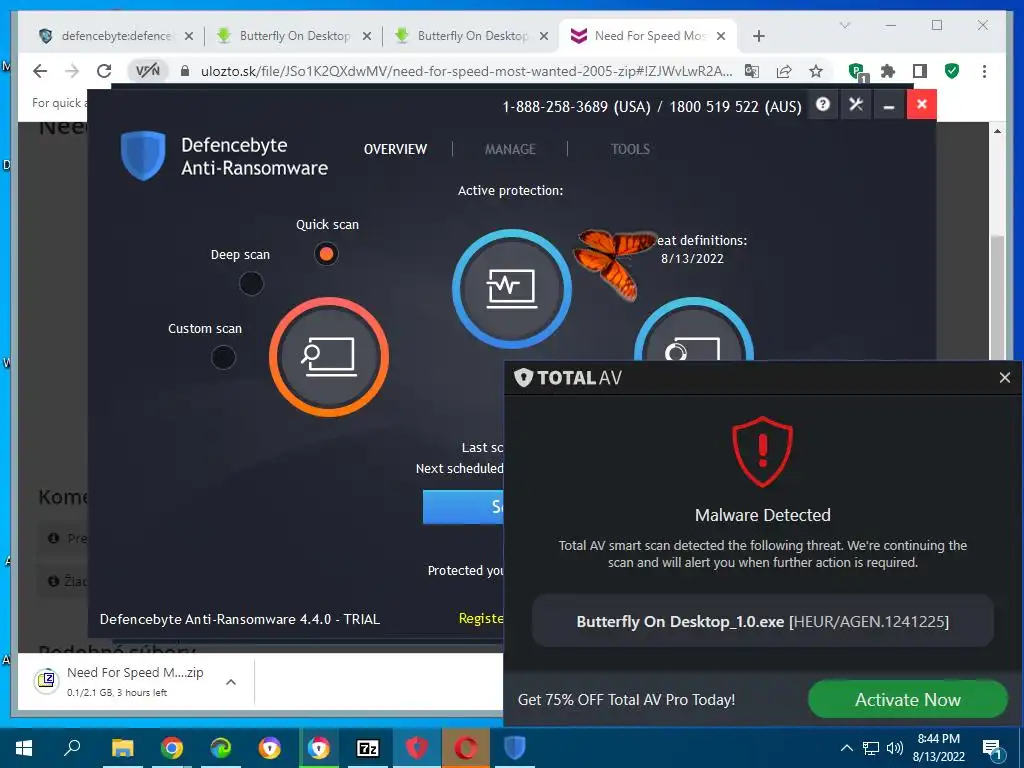This screenshot has height=768, width=1024.
Task: Open a new browser tab
Action: pos(758,36)
